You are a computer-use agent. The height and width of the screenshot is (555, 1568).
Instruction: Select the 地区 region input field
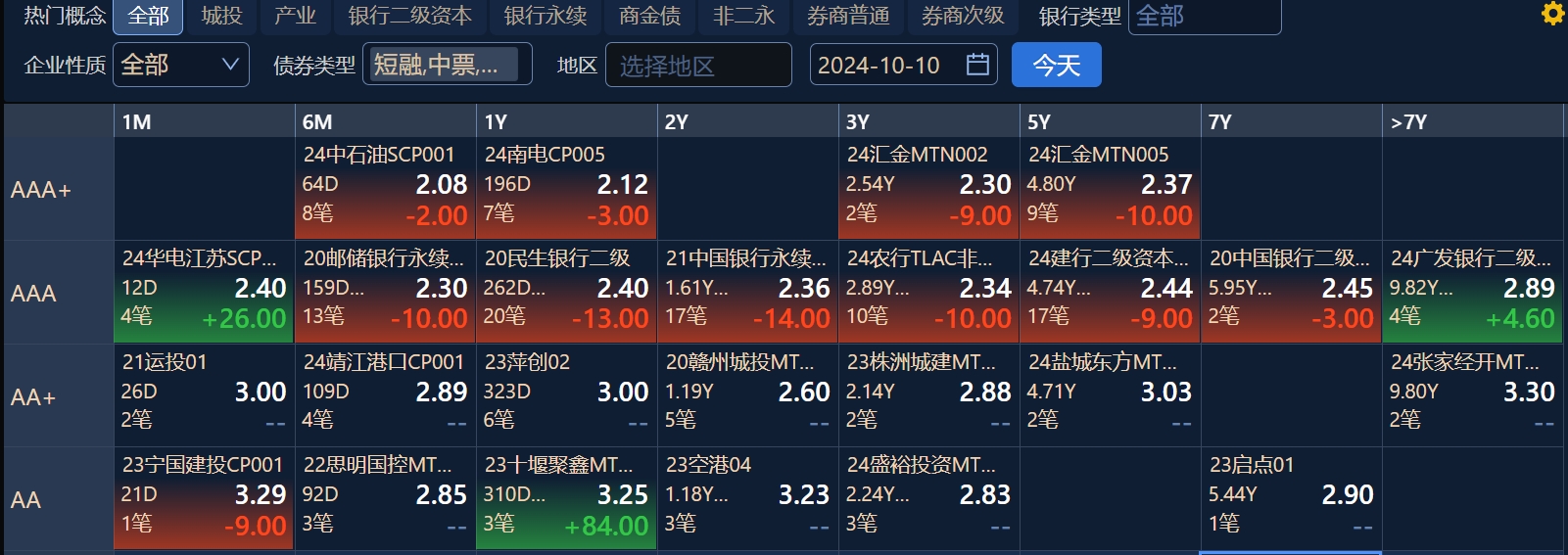click(698, 65)
